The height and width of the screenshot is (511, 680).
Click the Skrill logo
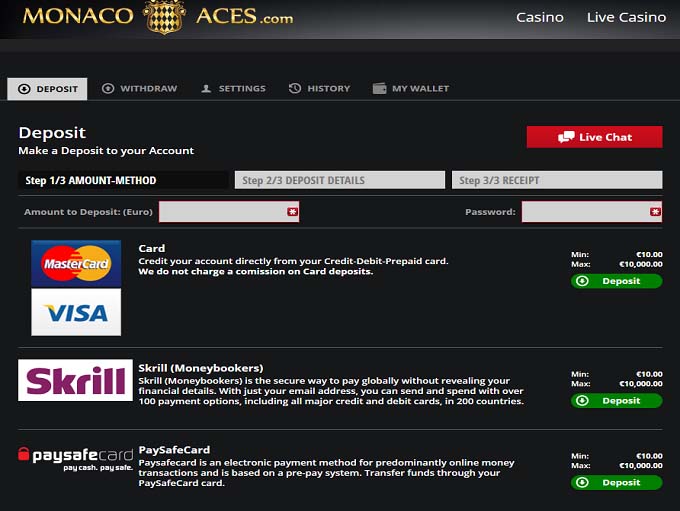point(75,381)
